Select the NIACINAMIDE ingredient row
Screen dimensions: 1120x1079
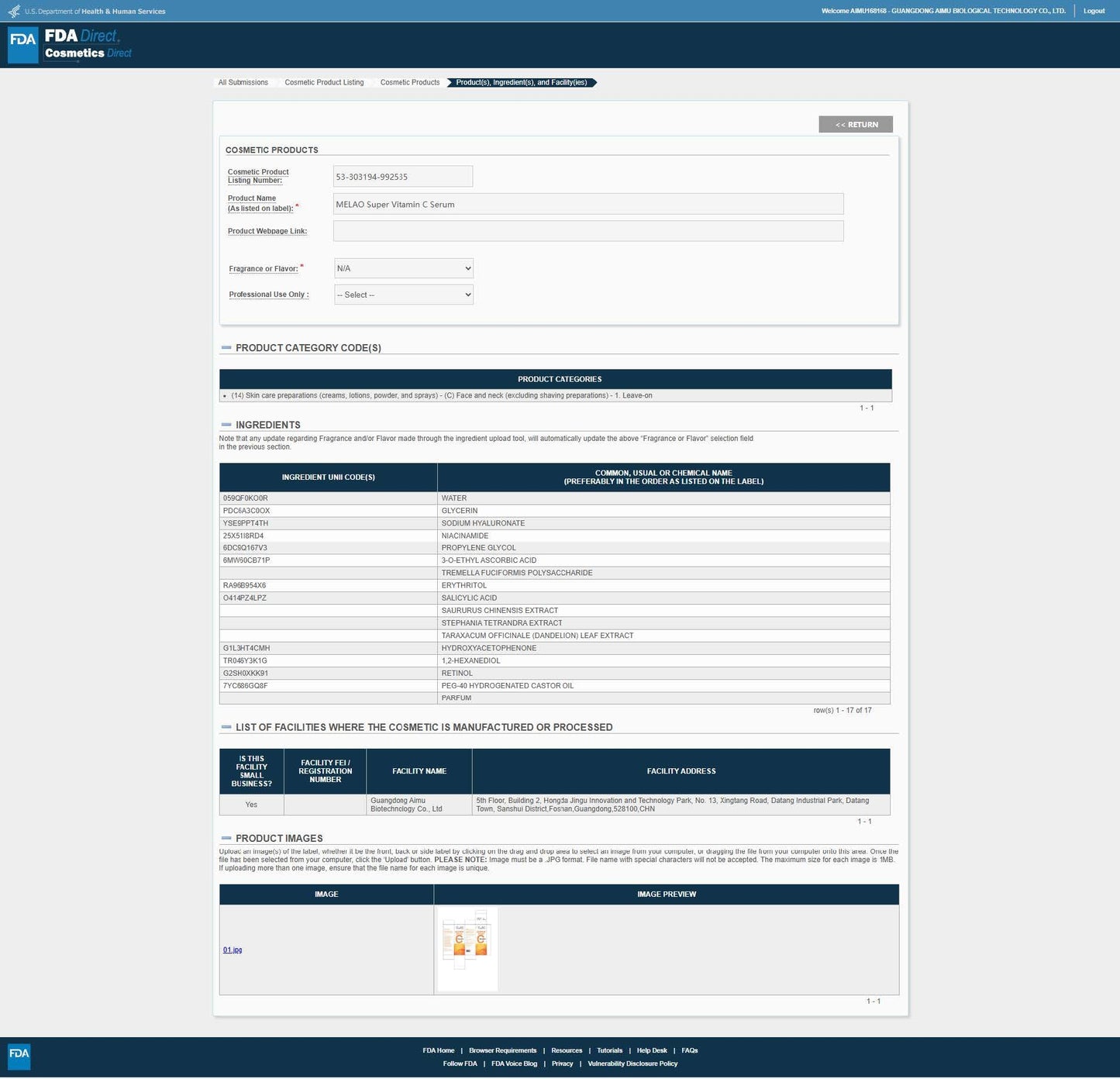pos(554,536)
